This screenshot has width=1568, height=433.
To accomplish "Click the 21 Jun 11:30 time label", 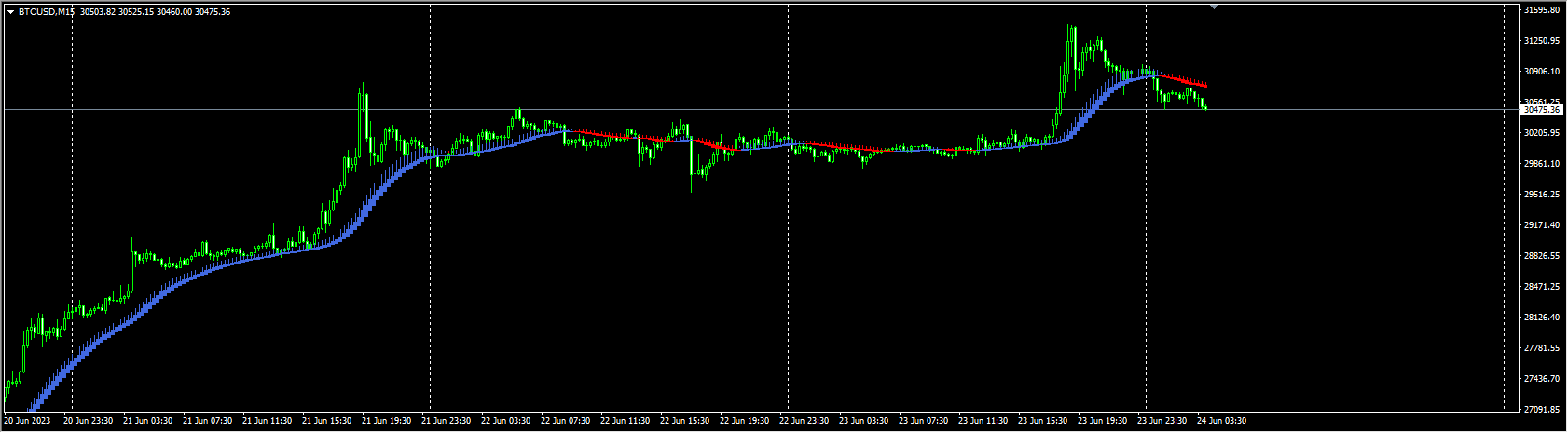I will point(267,421).
